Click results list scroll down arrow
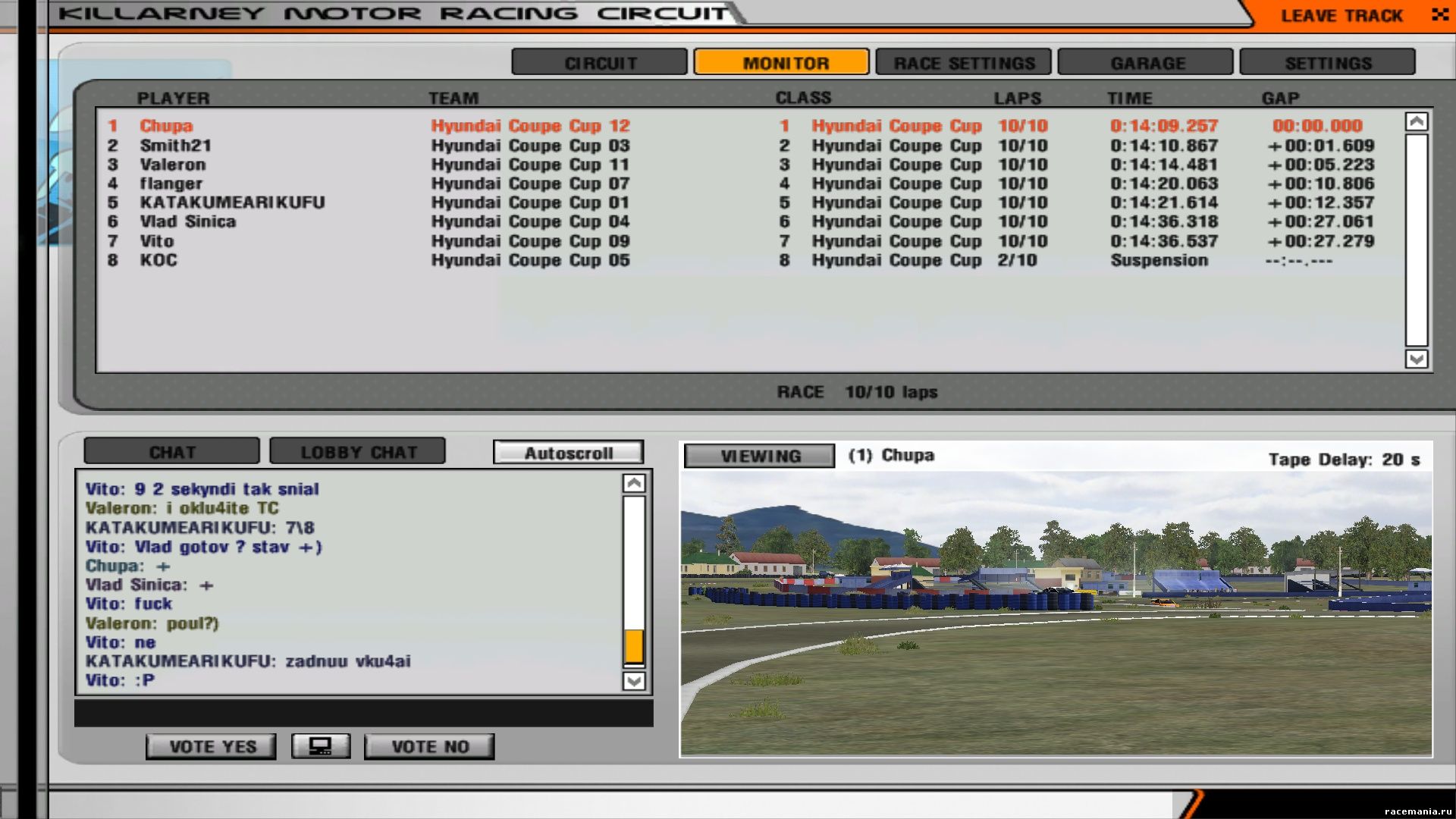Image resolution: width=1456 pixels, height=819 pixels. [1417, 359]
